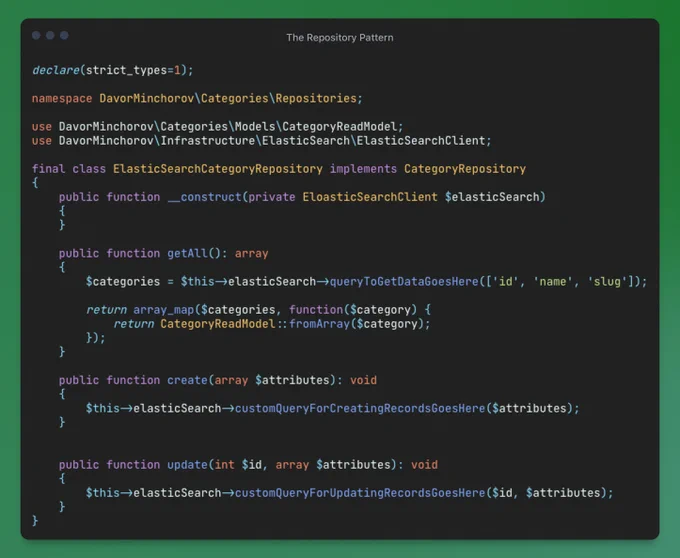
Task: Click the "array_map" function call
Action: click(x=163, y=310)
